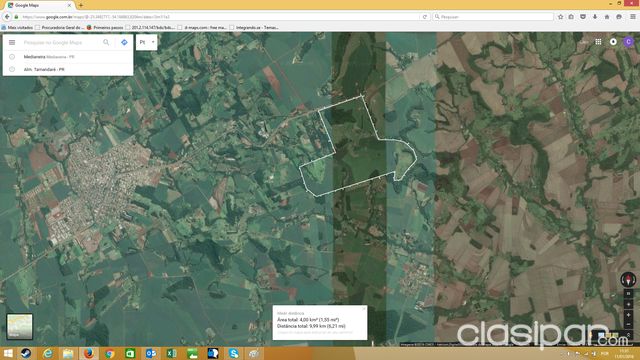The image size is (640, 360).
Task: Click the Firefox Pesquisar search field
Action: (493, 17)
